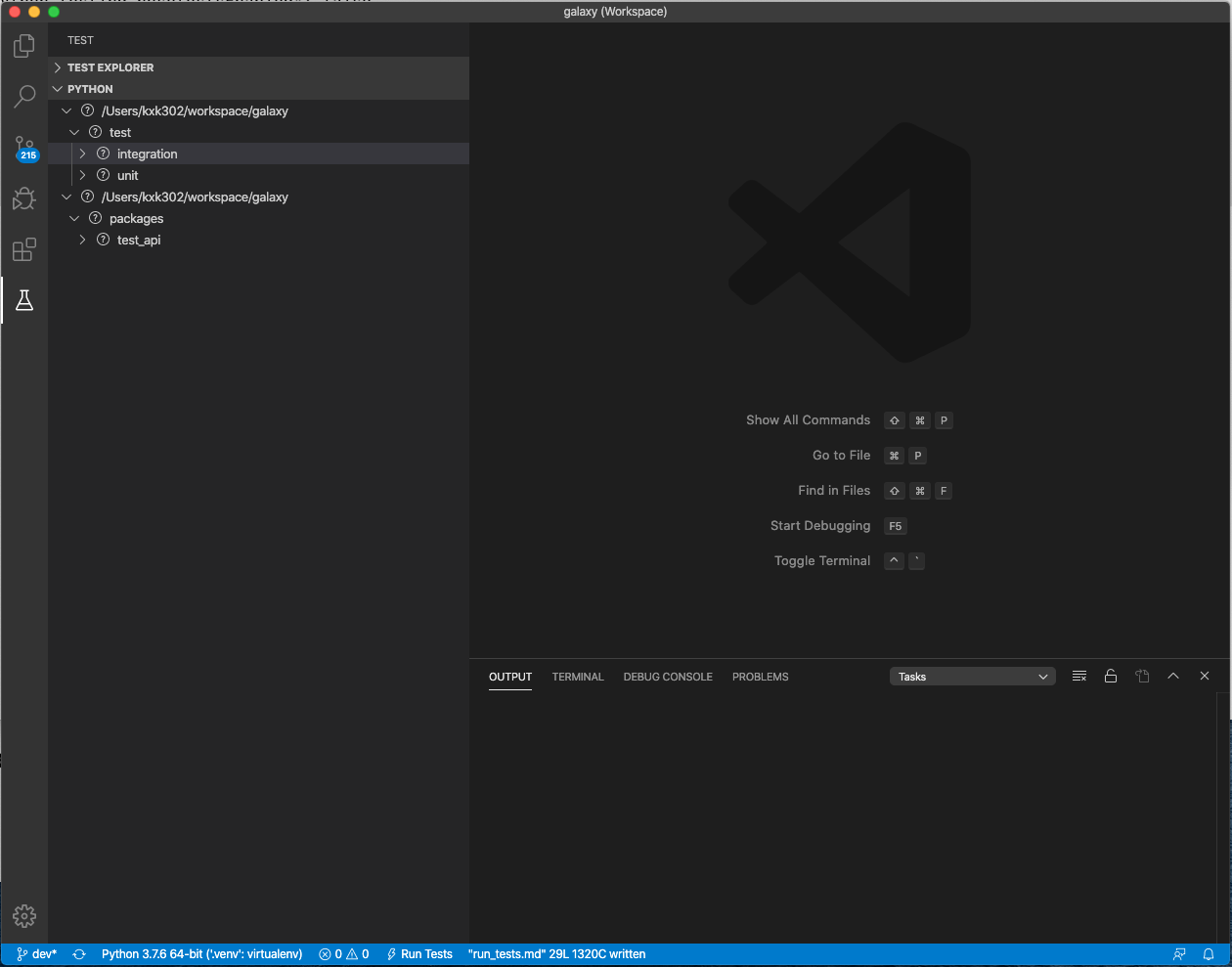
Task: Select the Test beaker icon
Action: coord(23,300)
